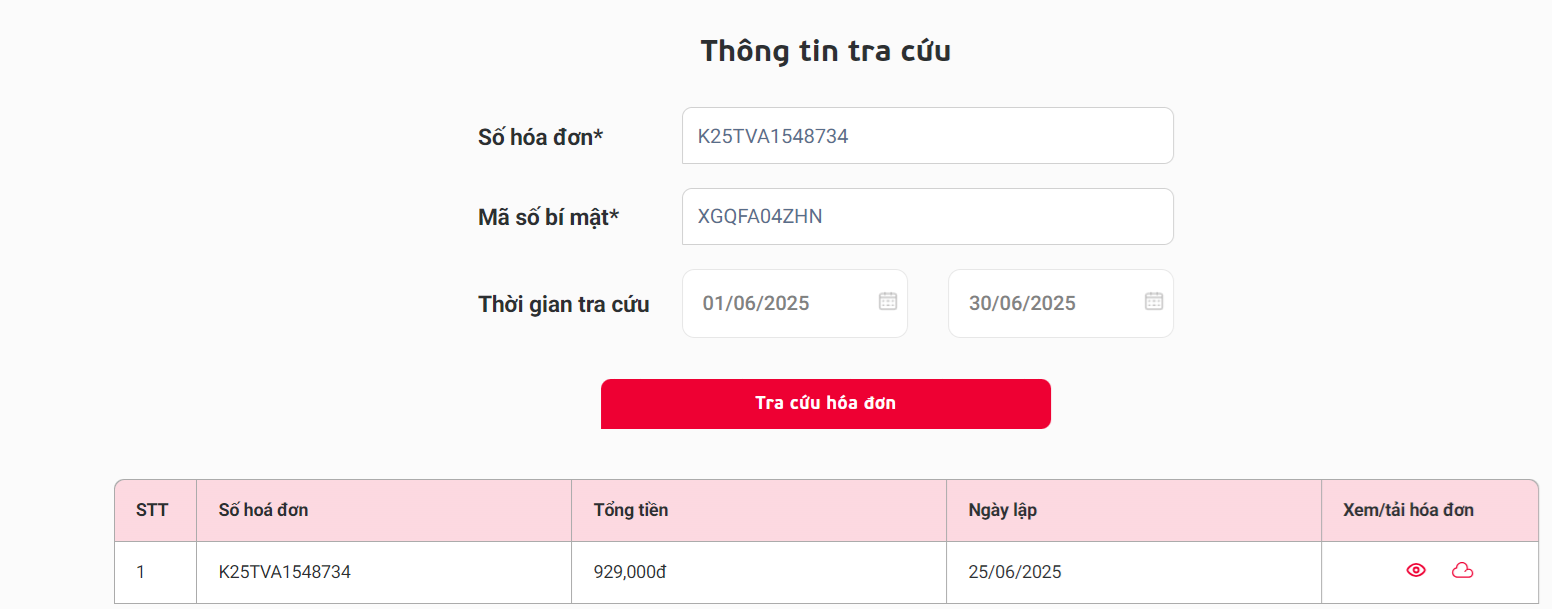The height and width of the screenshot is (609, 1552).
Task: View invoice using the eye icon
Action: pyautogui.click(x=1416, y=571)
